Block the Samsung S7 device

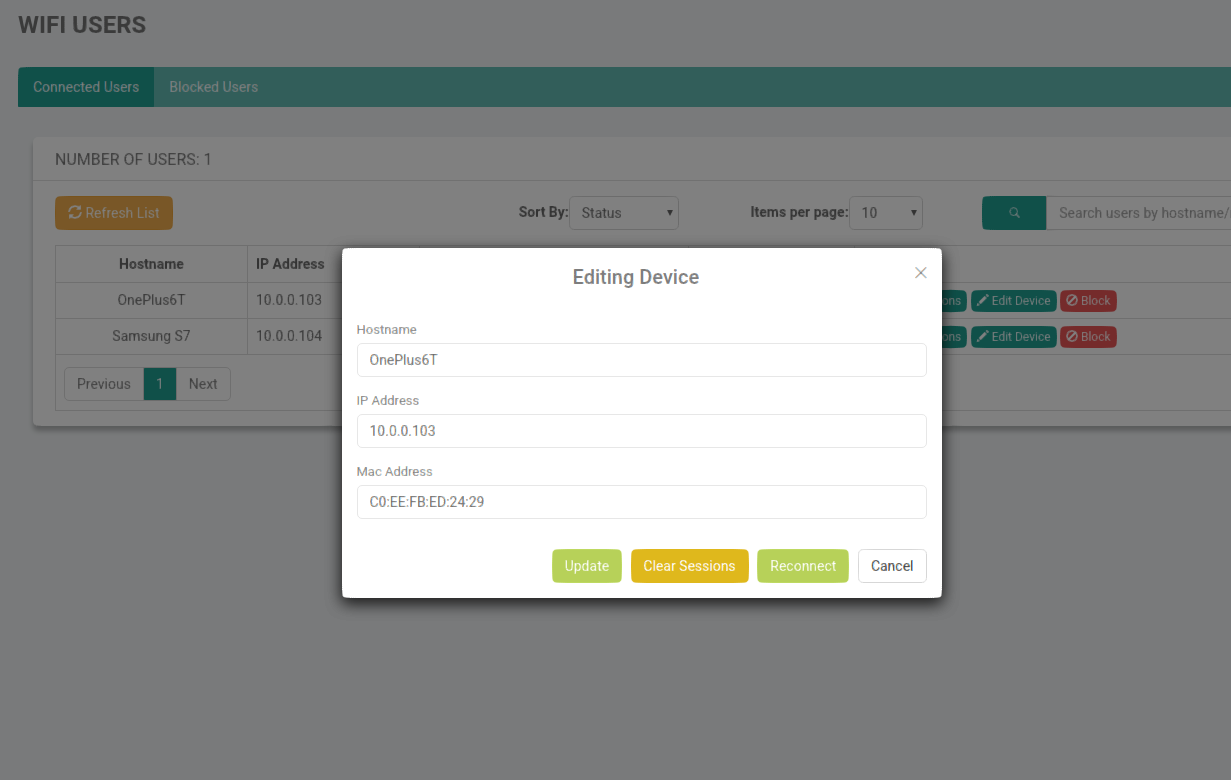coord(1088,337)
